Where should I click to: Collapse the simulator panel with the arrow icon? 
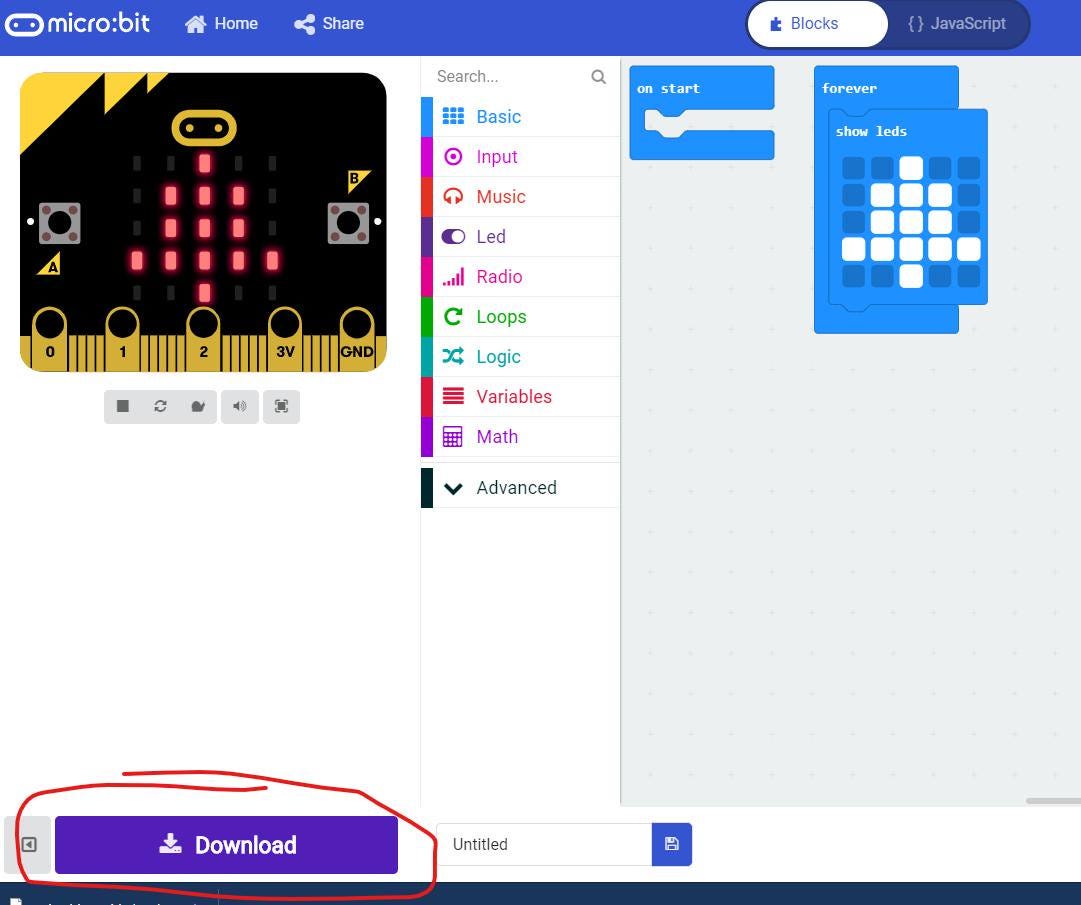[29, 845]
